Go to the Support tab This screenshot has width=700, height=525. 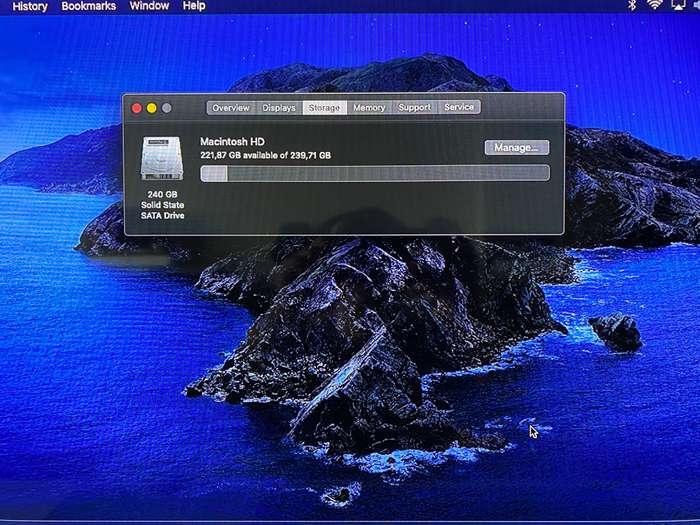[415, 107]
